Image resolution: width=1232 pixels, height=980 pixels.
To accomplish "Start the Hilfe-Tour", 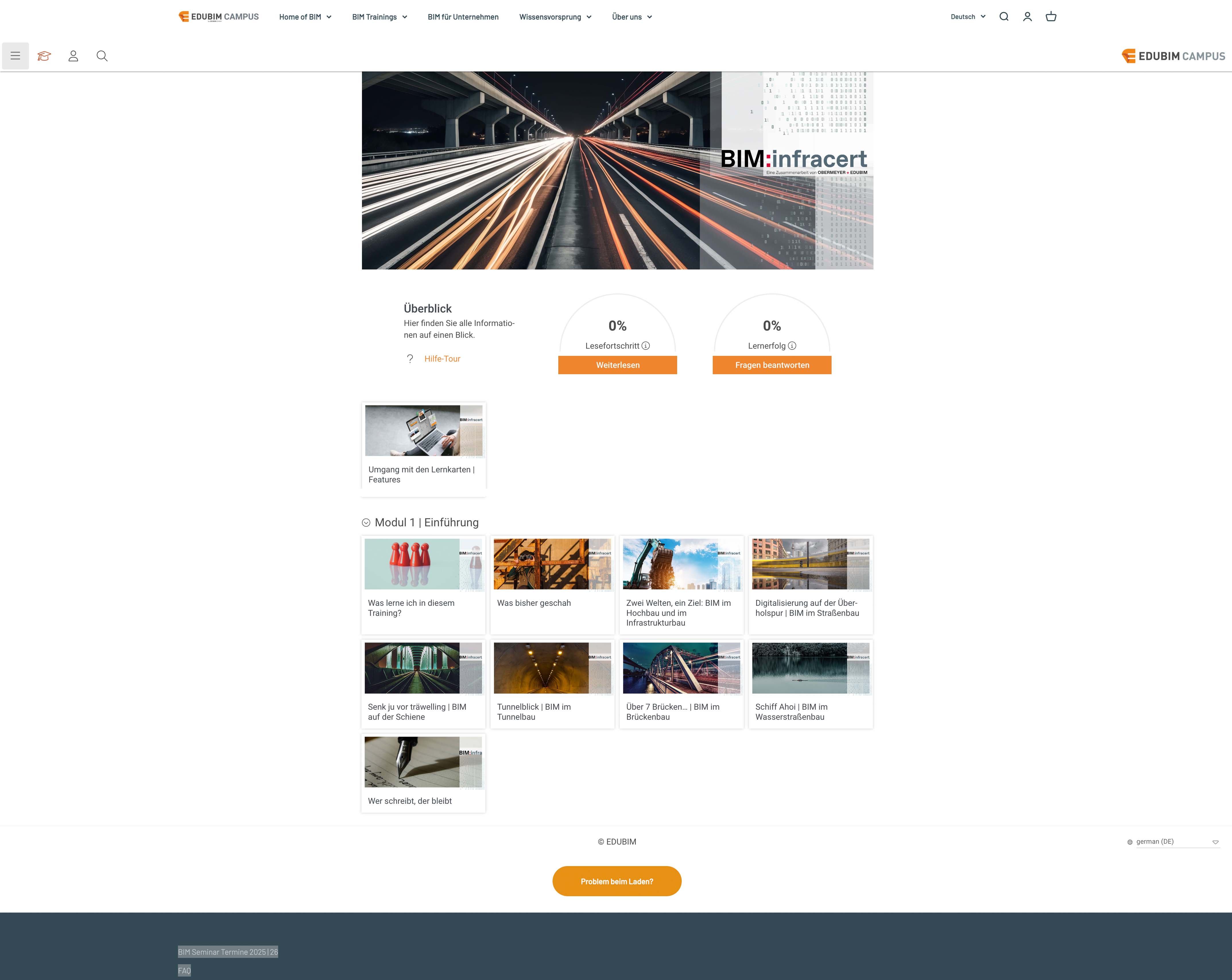I will tap(442, 358).
